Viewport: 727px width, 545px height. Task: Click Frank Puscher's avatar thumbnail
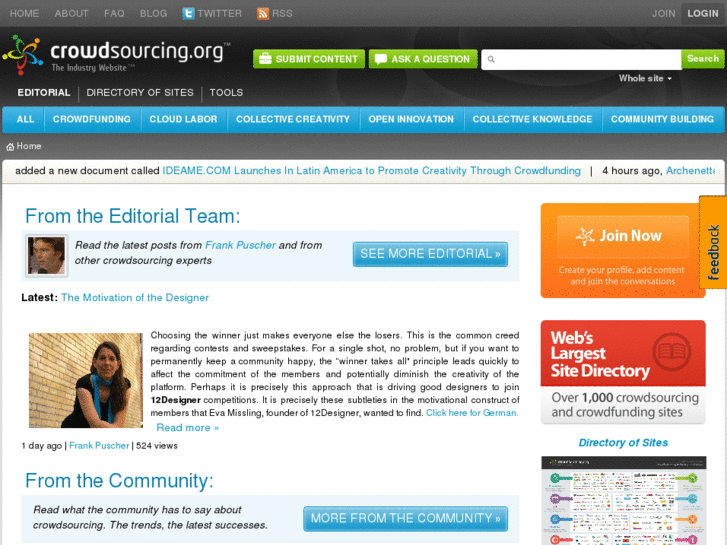(46, 255)
